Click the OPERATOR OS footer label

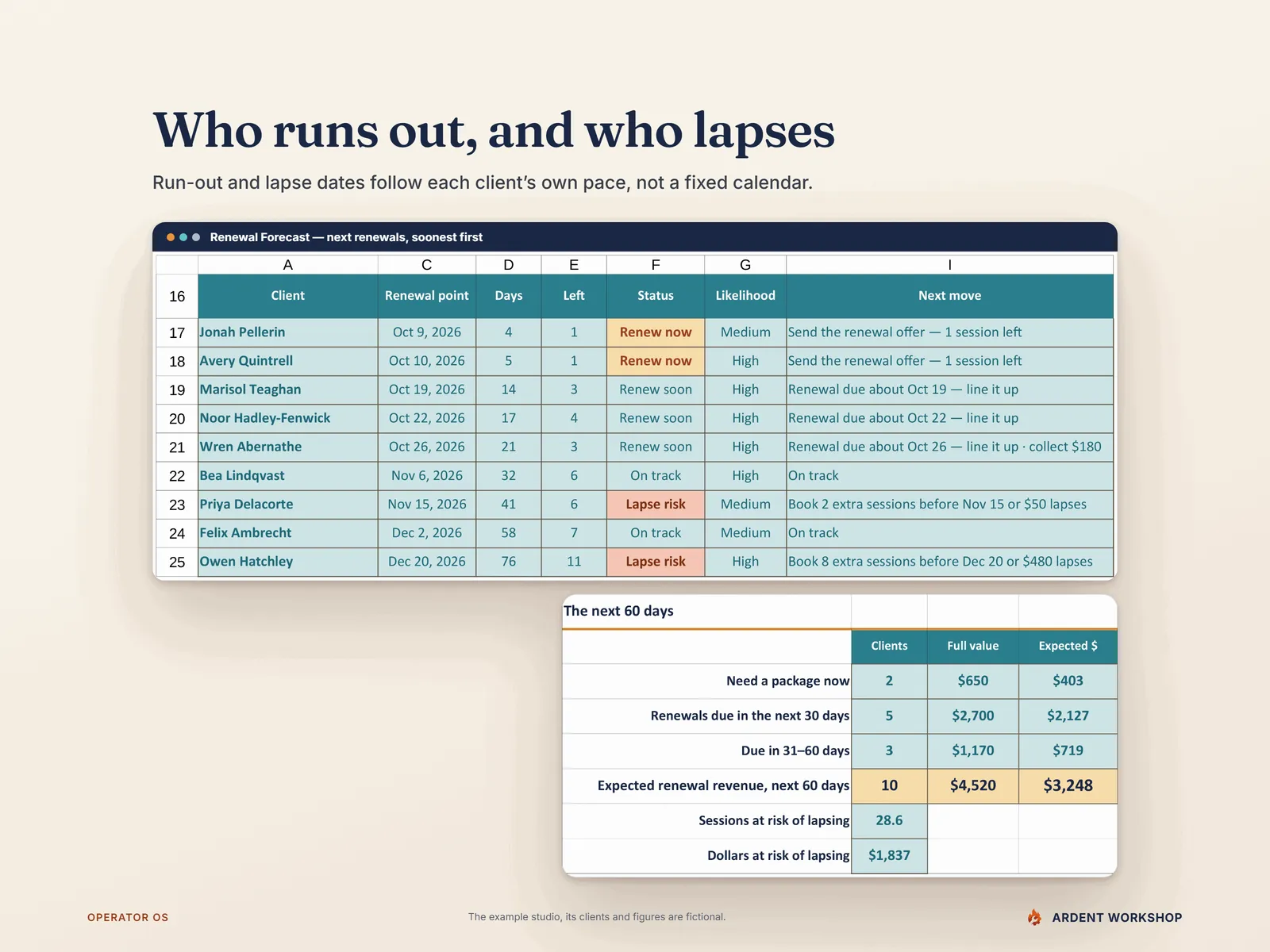[128, 917]
